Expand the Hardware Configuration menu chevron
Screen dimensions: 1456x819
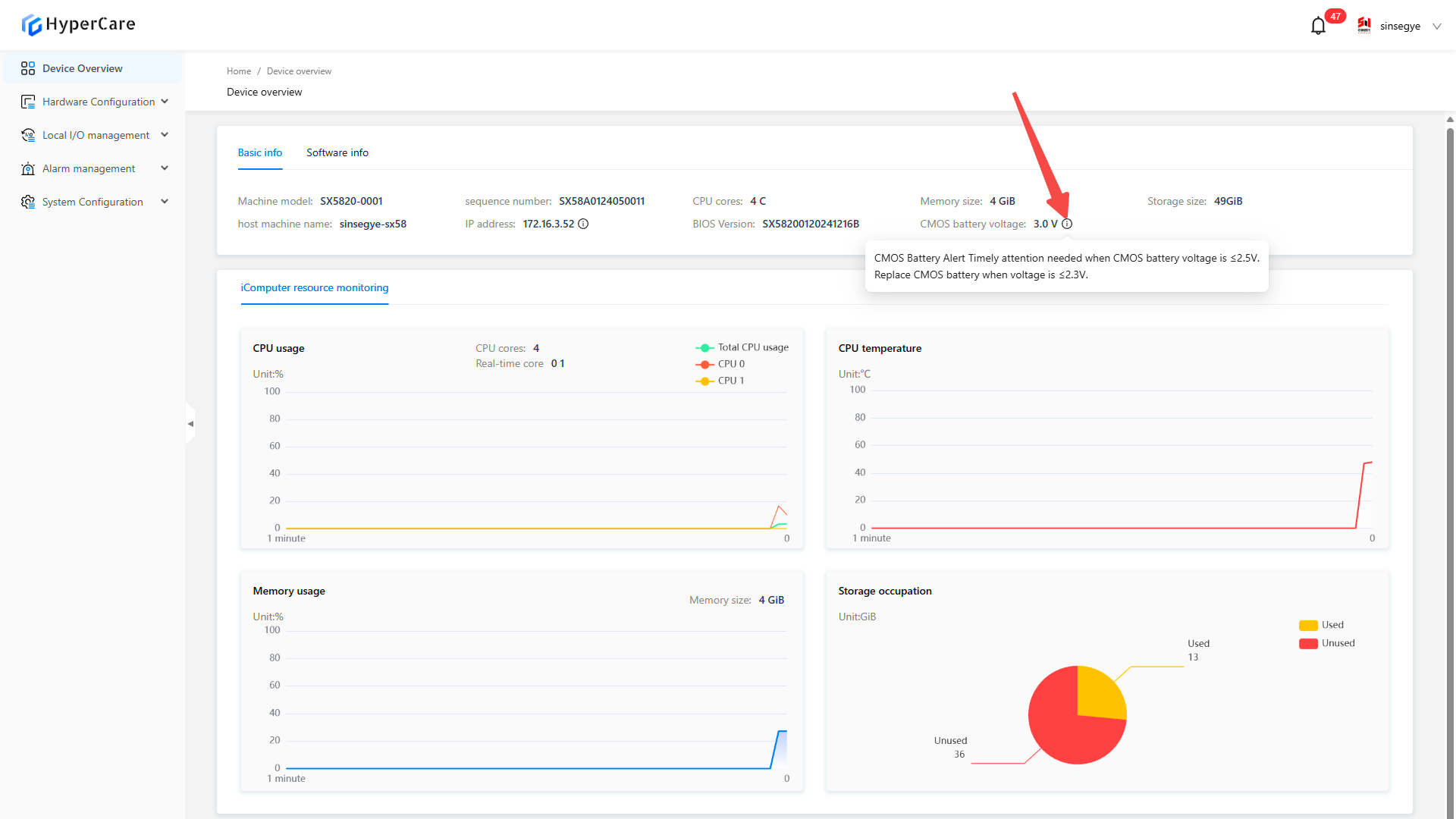pos(165,102)
